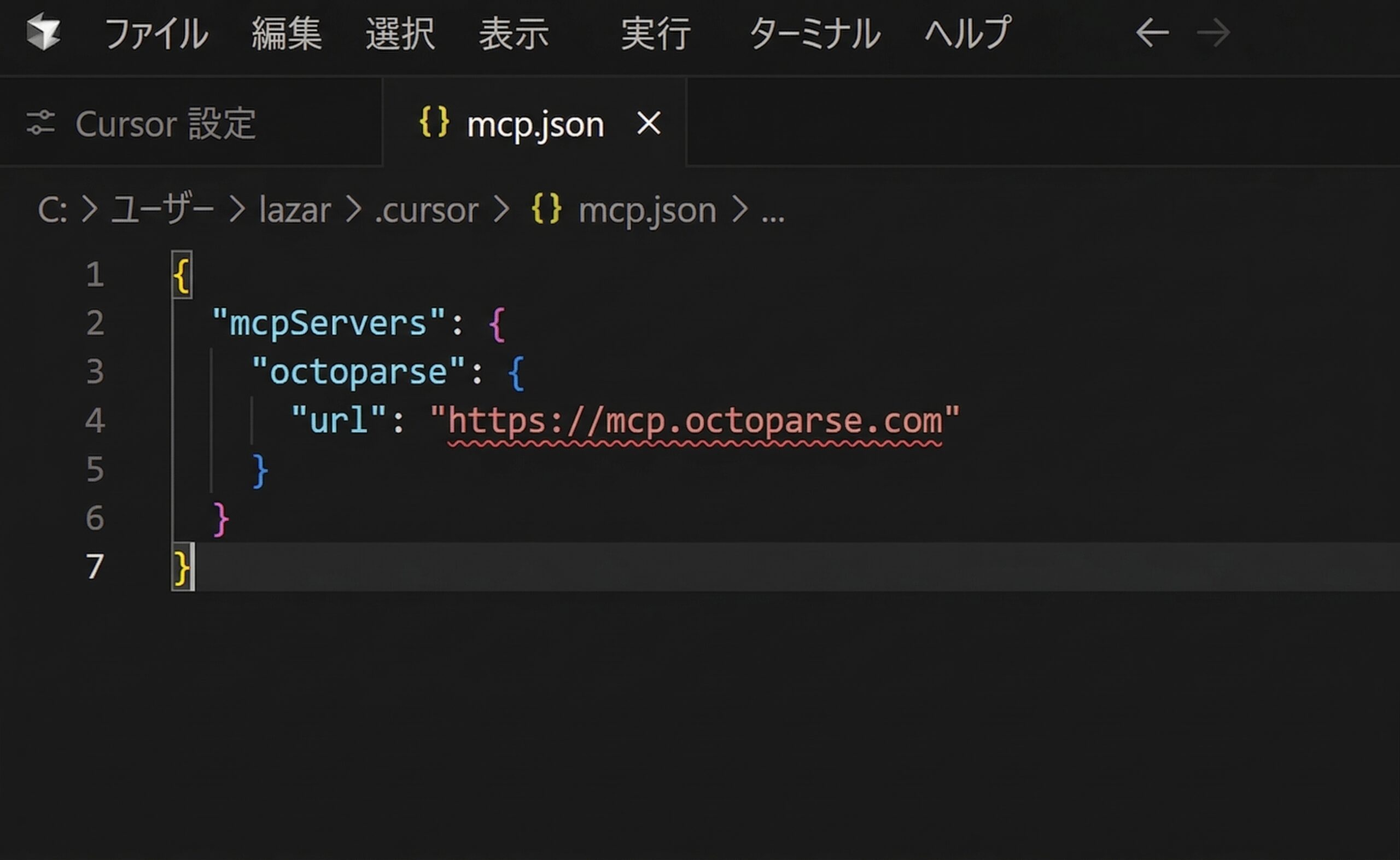Click the JSON braces icon in breadcrumb

point(546,209)
